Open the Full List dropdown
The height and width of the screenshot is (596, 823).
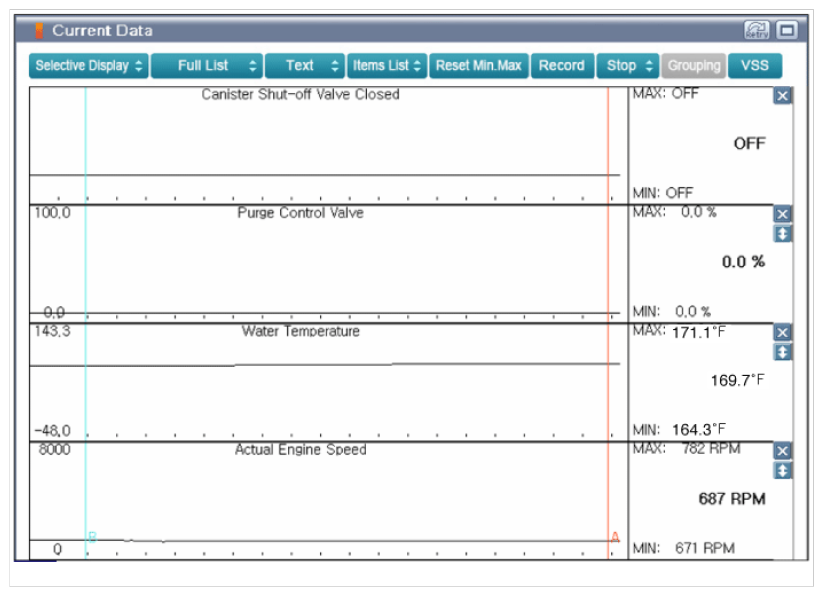tap(207, 66)
